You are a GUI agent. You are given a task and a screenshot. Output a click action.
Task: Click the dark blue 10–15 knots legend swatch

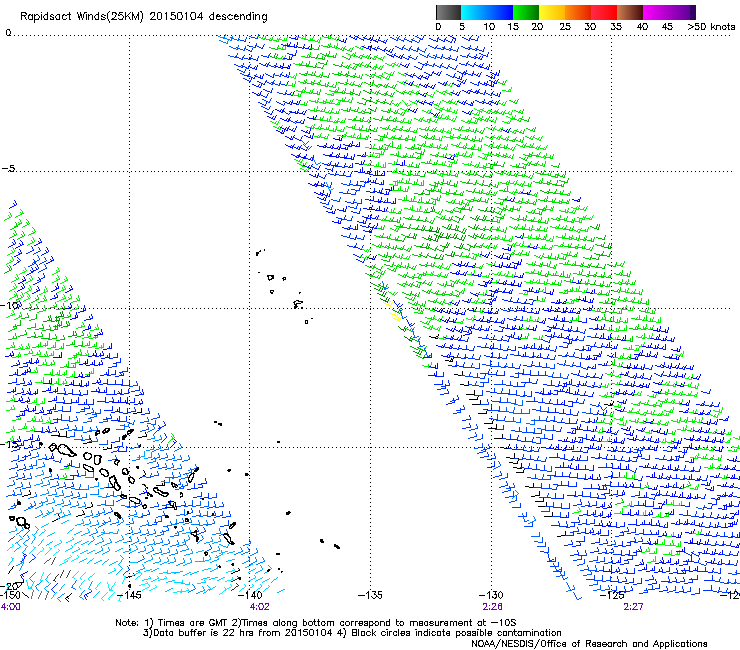[500, 12]
